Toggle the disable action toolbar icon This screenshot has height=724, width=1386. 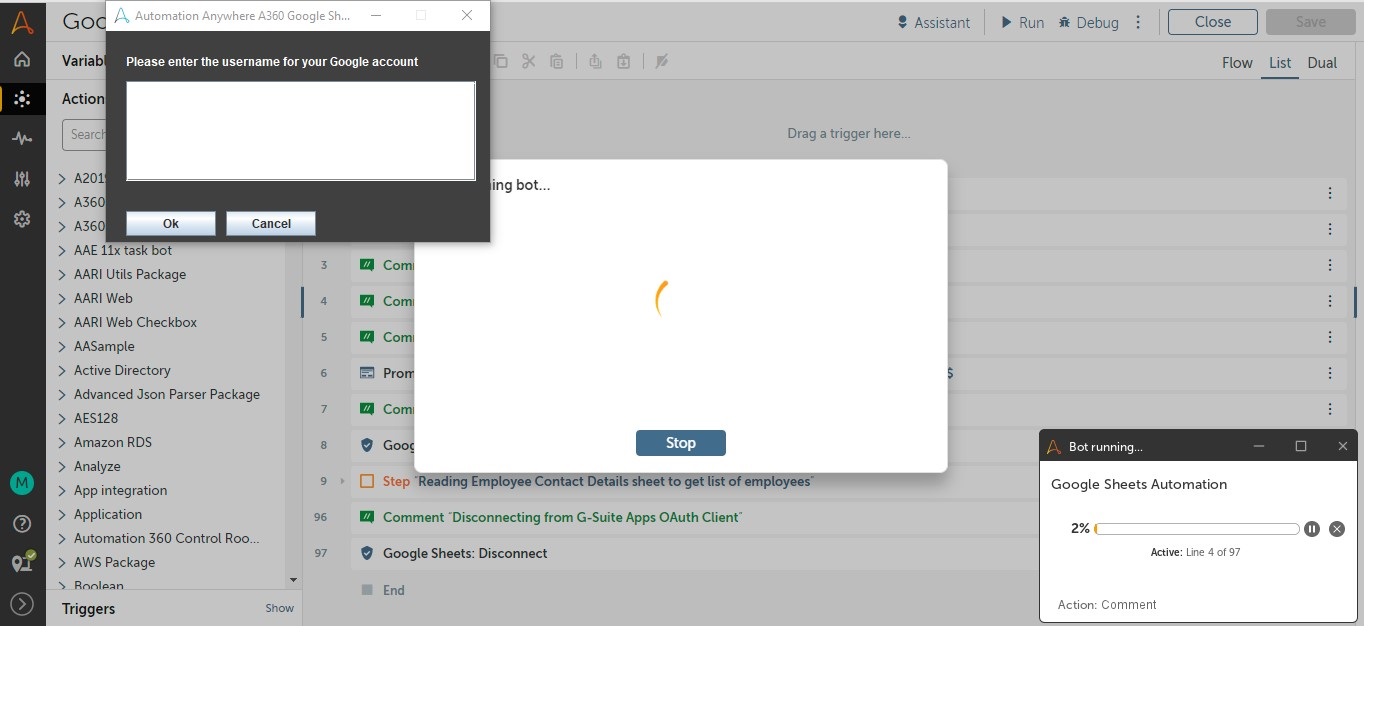[661, 62]
